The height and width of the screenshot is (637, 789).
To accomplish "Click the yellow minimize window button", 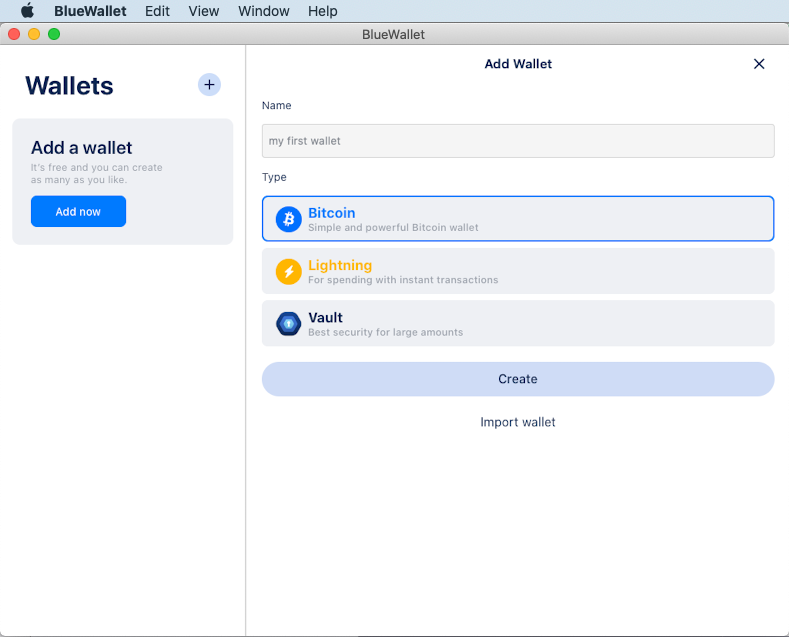I will click(x=34, y=34).
